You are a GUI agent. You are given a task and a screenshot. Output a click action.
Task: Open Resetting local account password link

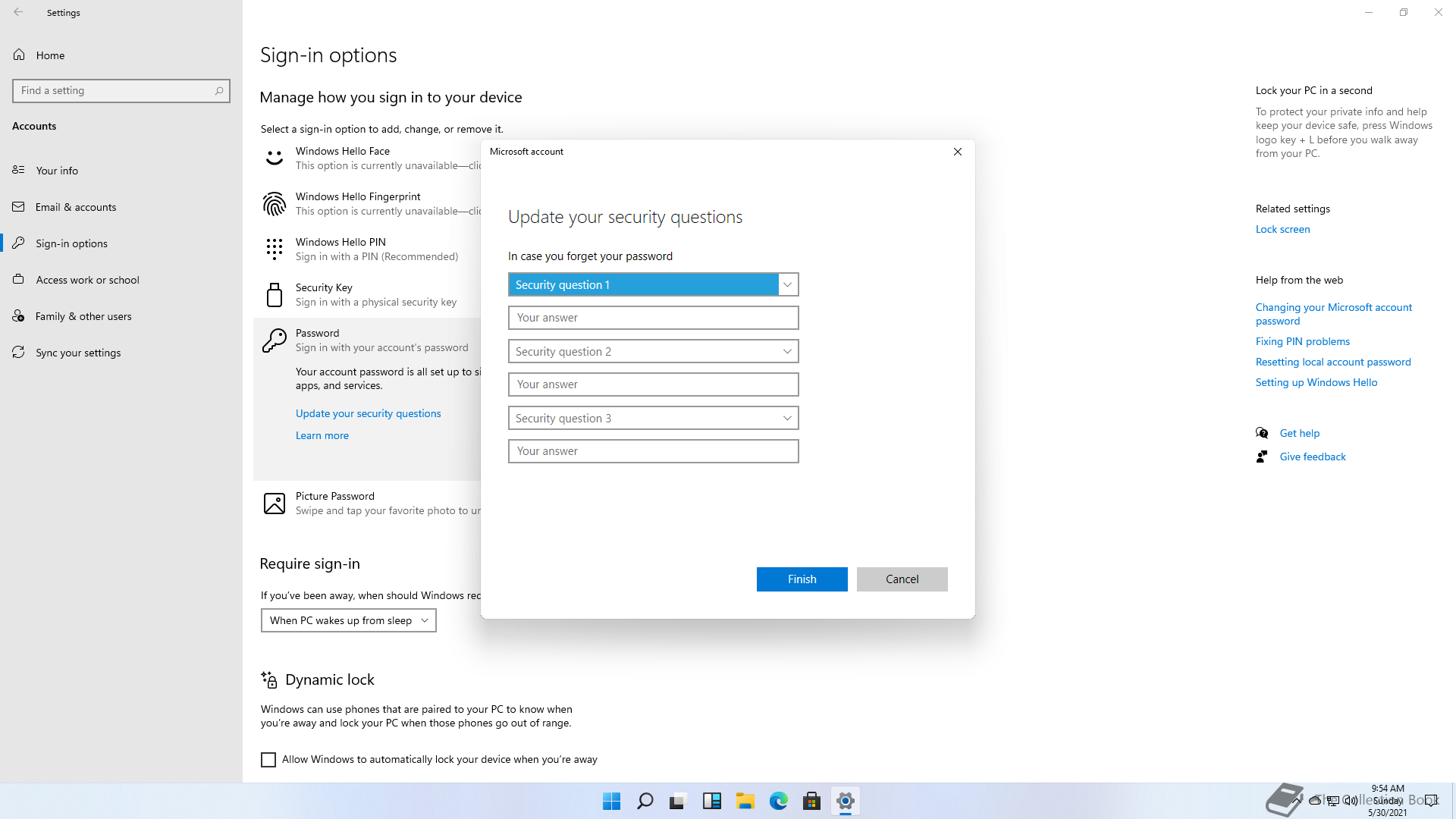pyautogui.click(x=1332, y=362)
